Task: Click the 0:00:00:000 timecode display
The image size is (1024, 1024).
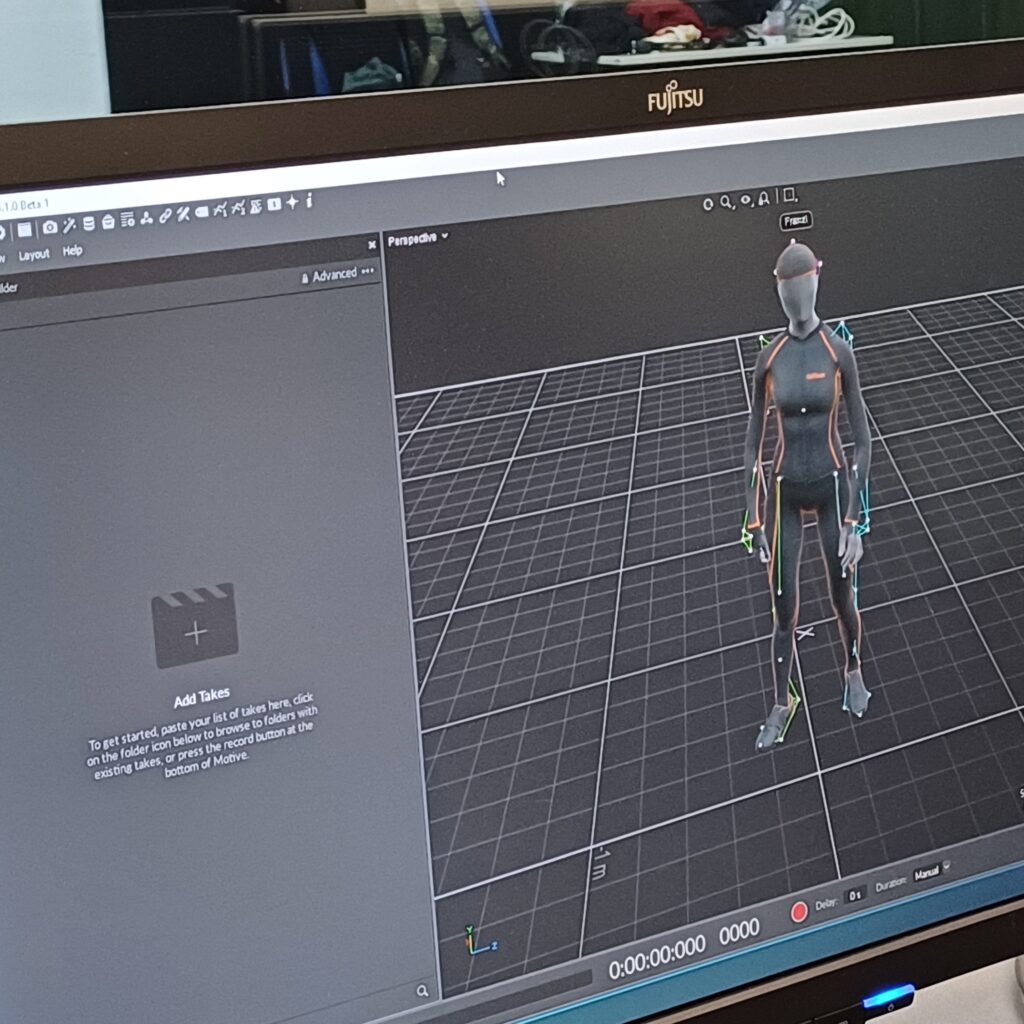Action: (x=657, y=957)
